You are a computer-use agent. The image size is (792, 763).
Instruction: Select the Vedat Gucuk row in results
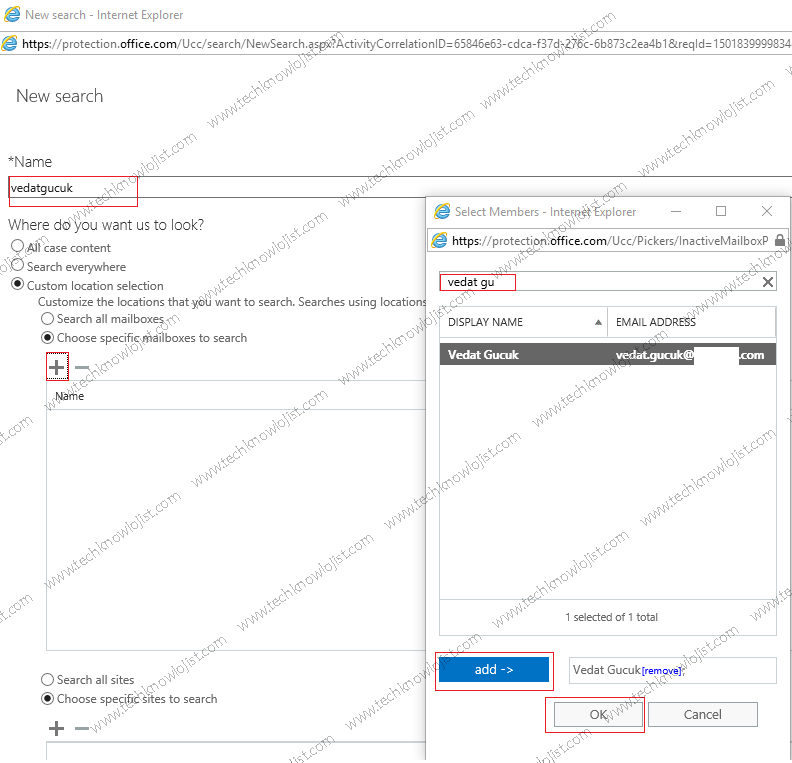click(x=608, y=354)
